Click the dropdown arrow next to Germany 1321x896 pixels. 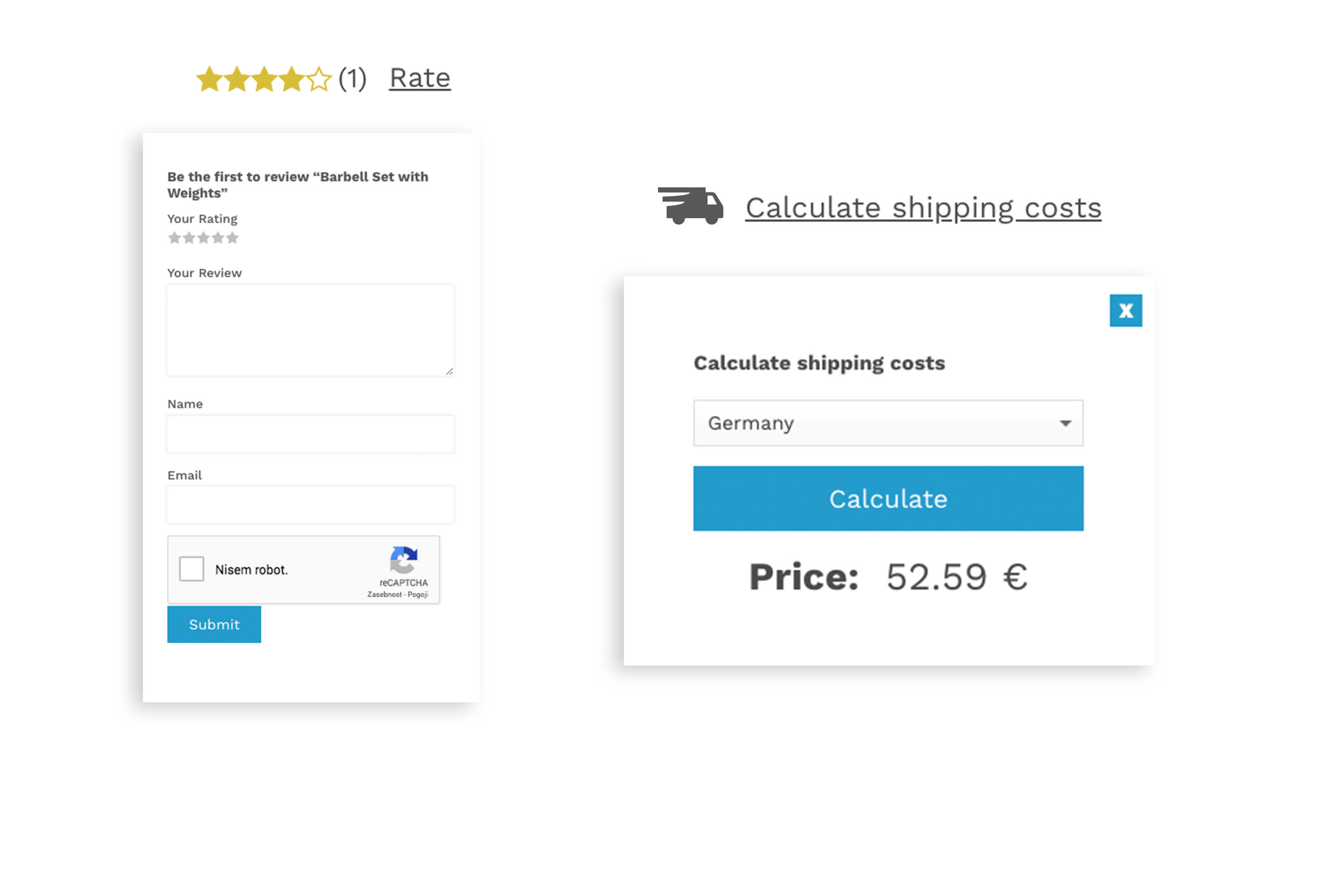(1066, 424)
